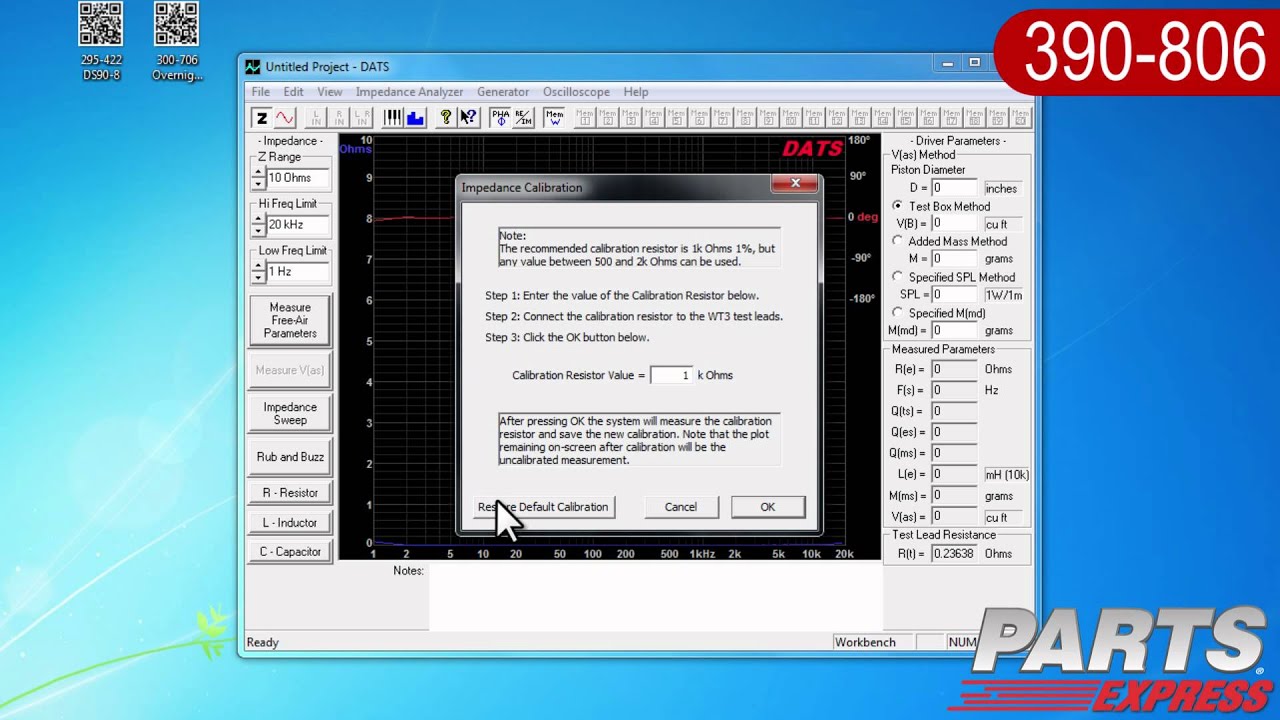1280x720 pixels.
Task: Select the Mem 20 memory slot icon
Action: 1019,118
